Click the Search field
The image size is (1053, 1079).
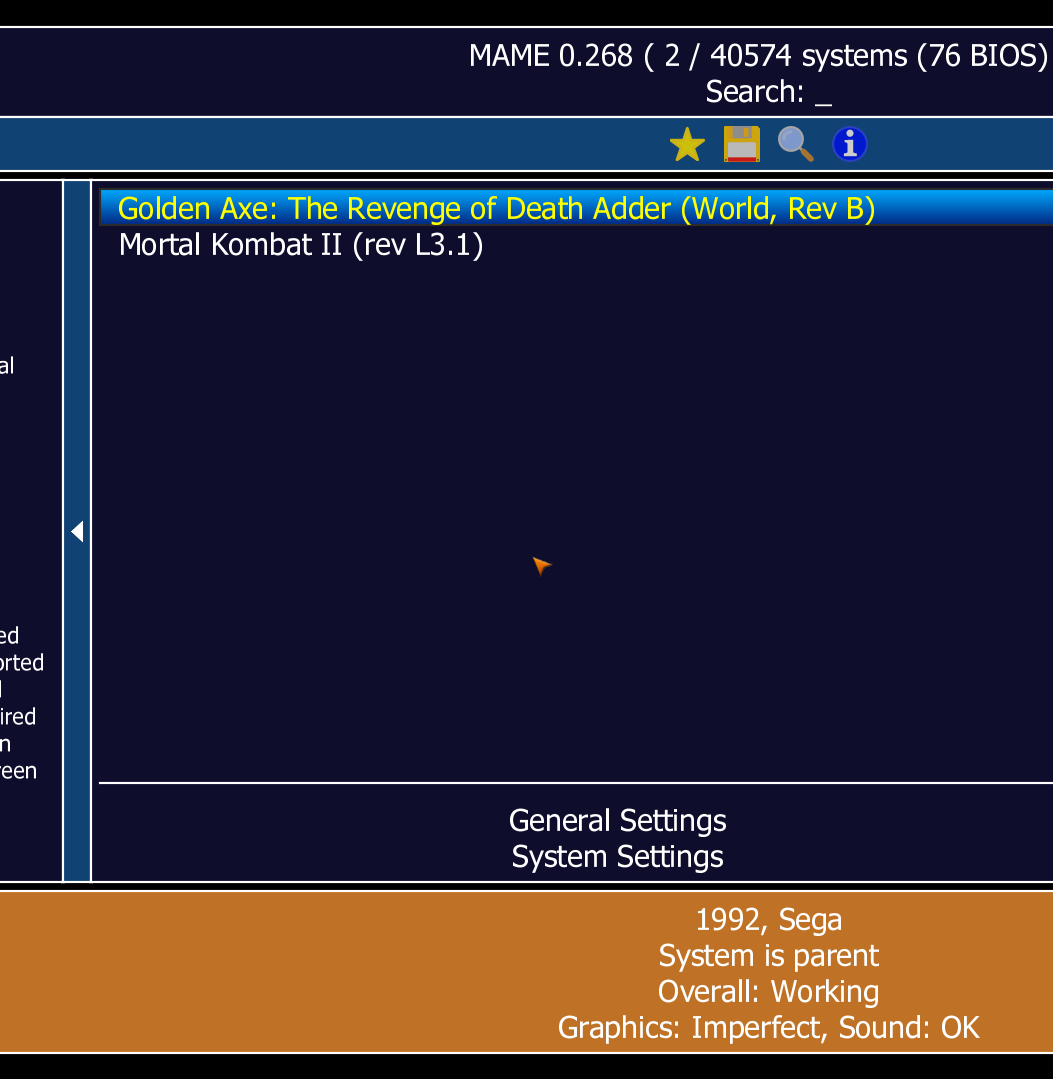tap(769, 92)
